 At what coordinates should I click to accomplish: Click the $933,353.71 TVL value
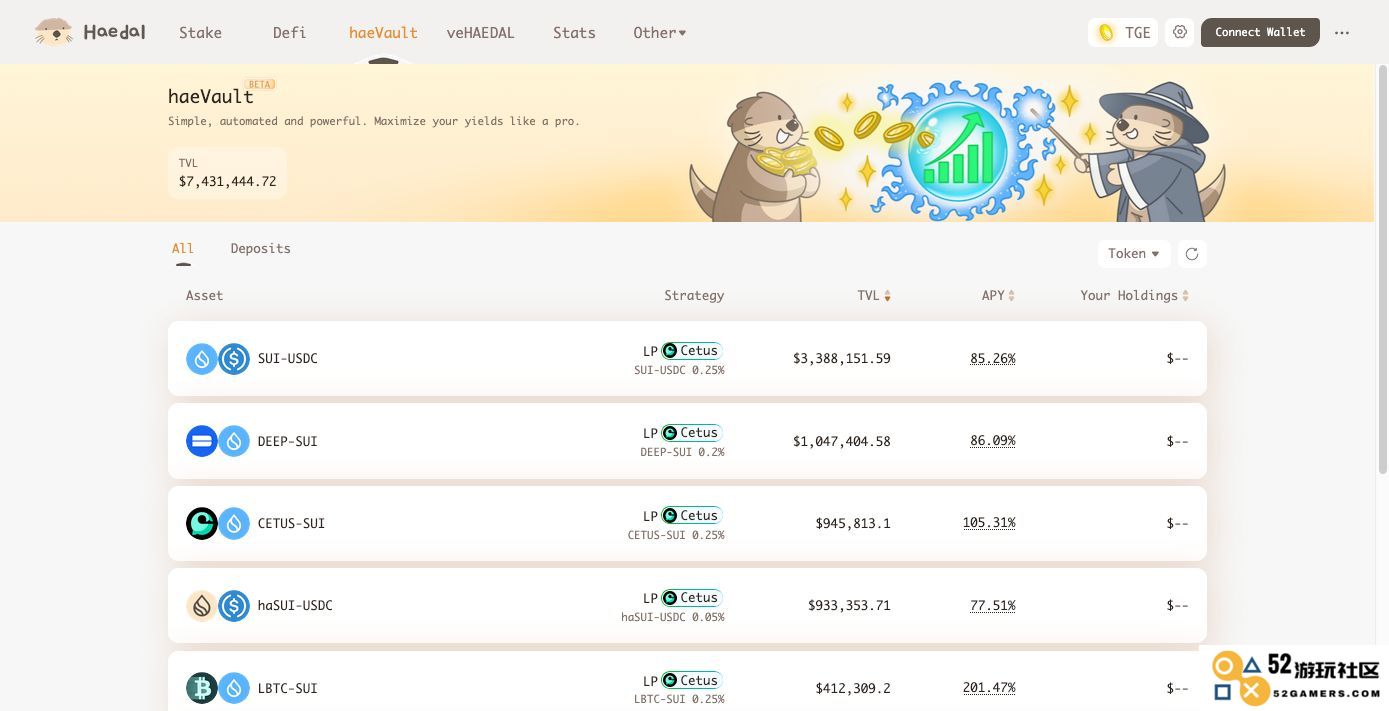coord(849,605)
